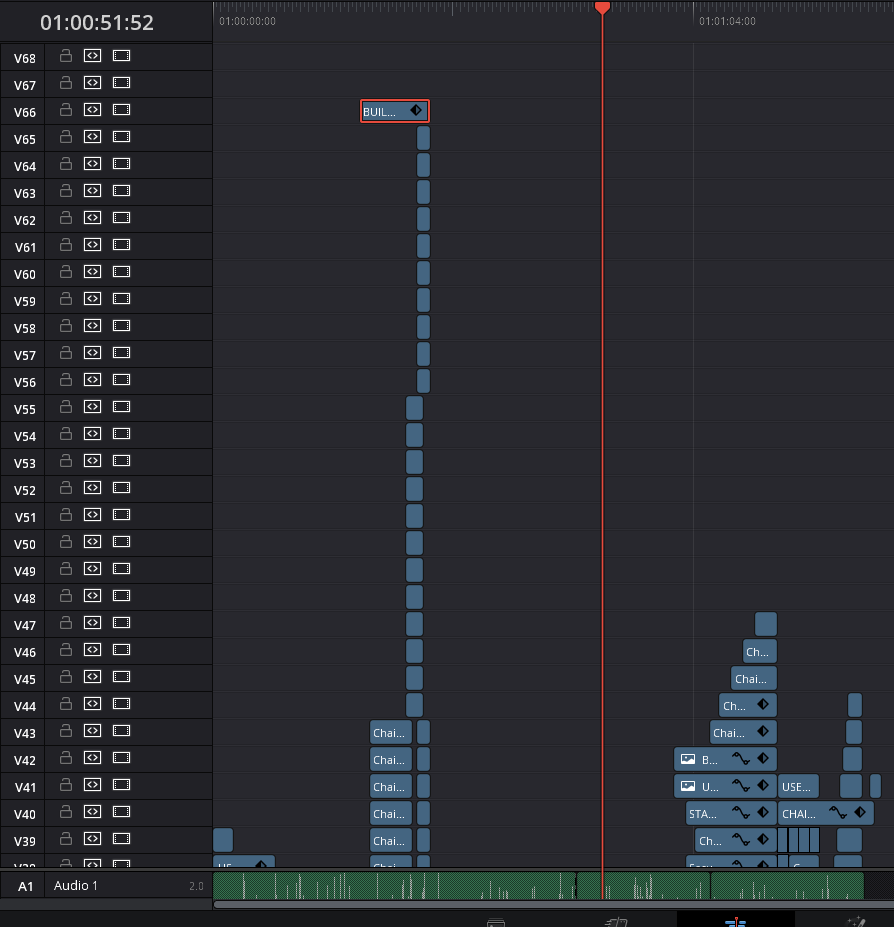Open curve icon on CHAI... clip in V40
Image resolution: width=894 pixels, height=927 pixels.
(x=838, y=812)
